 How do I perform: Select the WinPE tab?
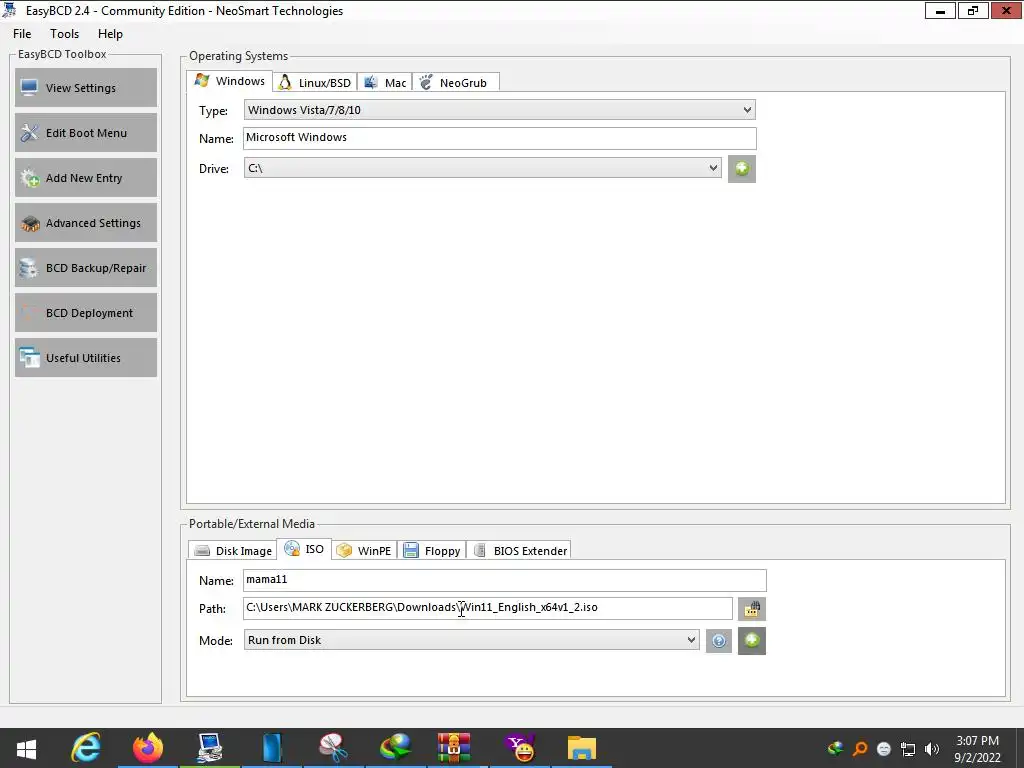pyautogui.click(x=364, y=551)
